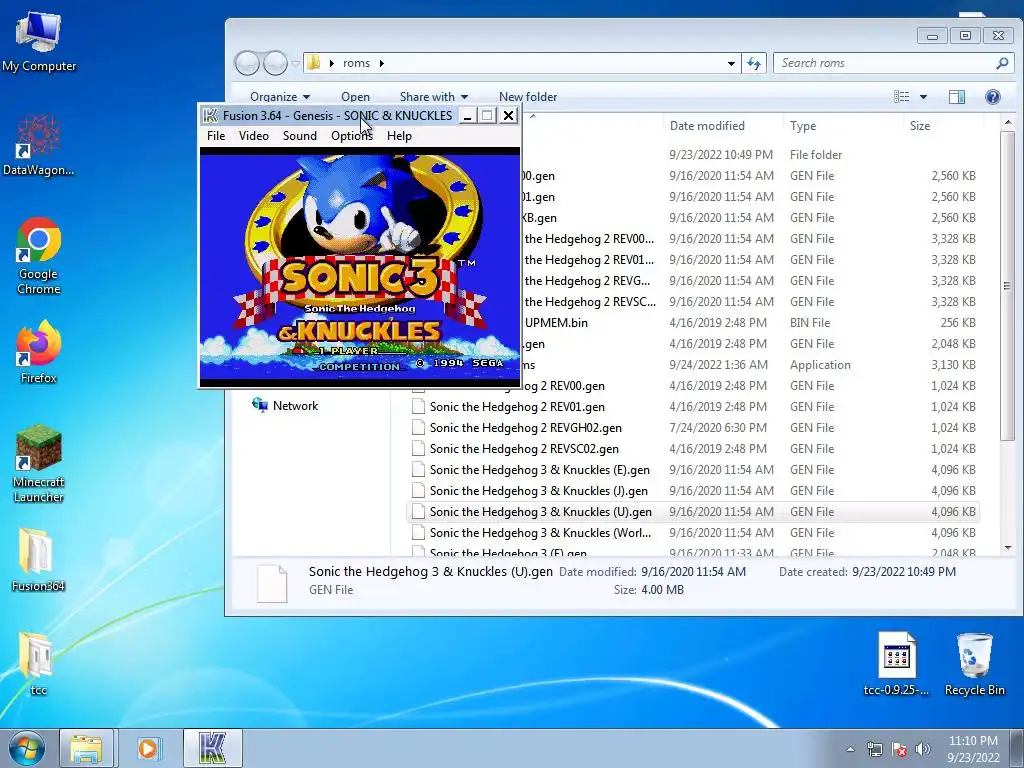Click file icon of Knuckles (E).gen row
Screen dimensions: 1024x768
click(418, 470)
